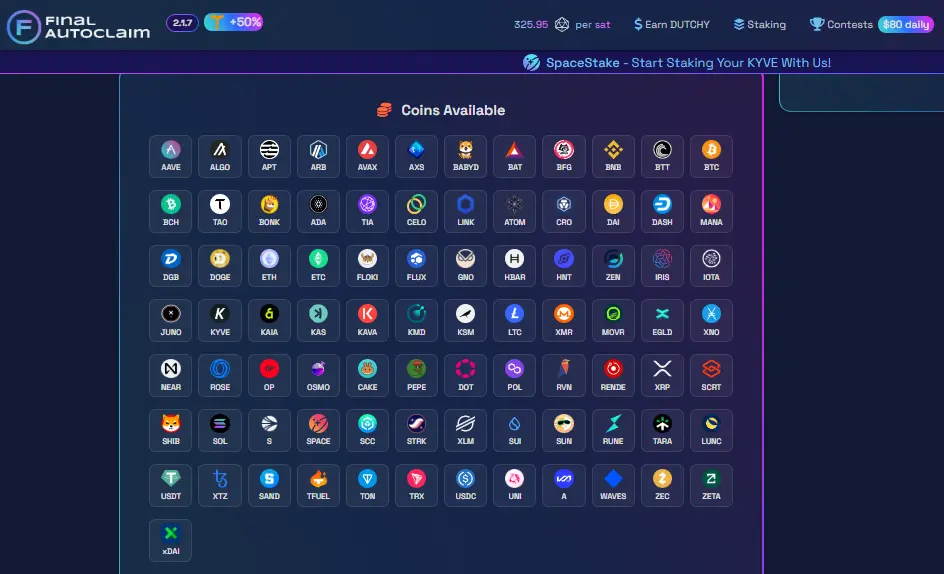Viewport: 944px width, 574px height.
Task: Choose the DOT coin tile
Action: click(465, 376)
